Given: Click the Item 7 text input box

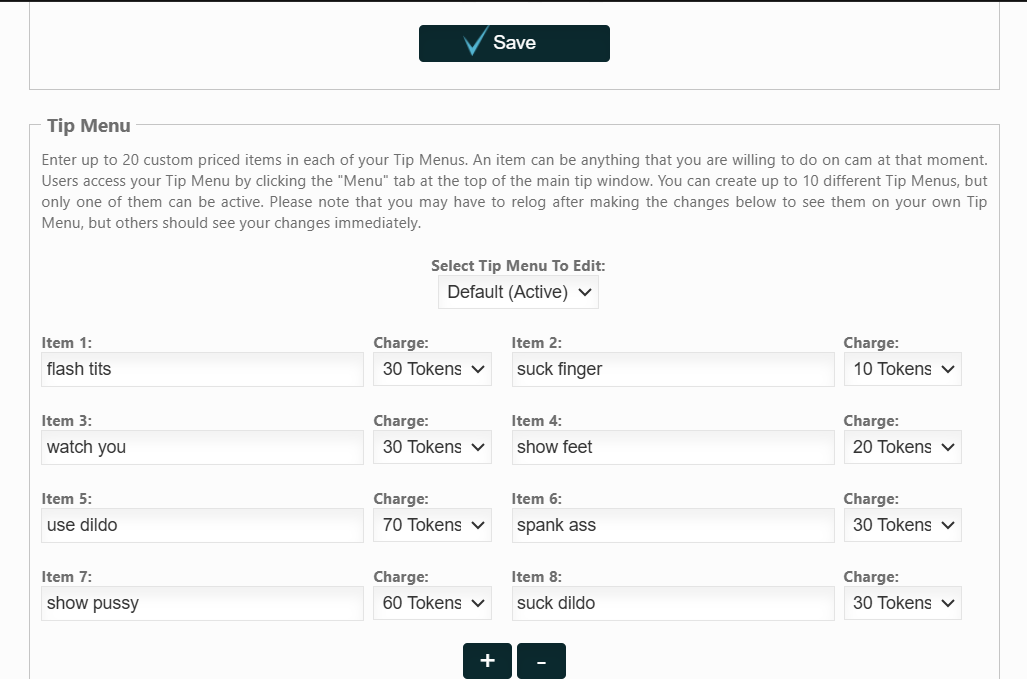Looking at the screenshot, I should 202,603.
